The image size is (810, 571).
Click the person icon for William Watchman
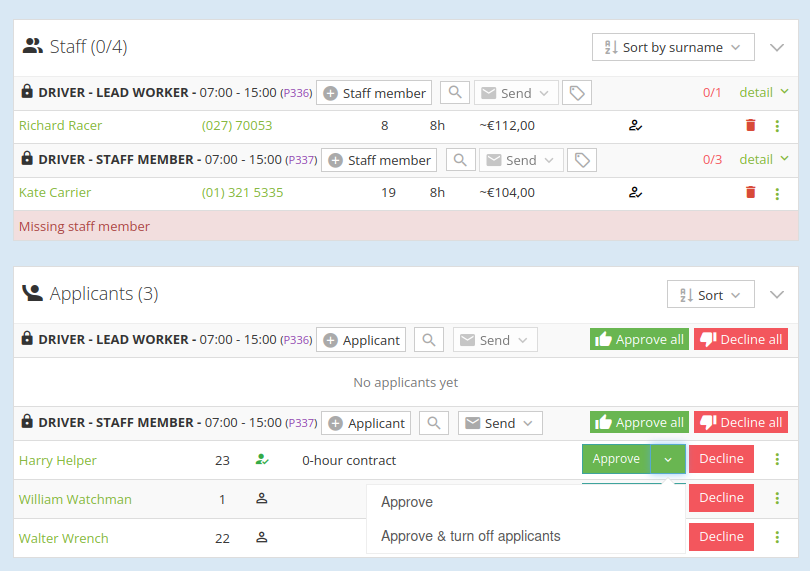[x=262, y=498]
